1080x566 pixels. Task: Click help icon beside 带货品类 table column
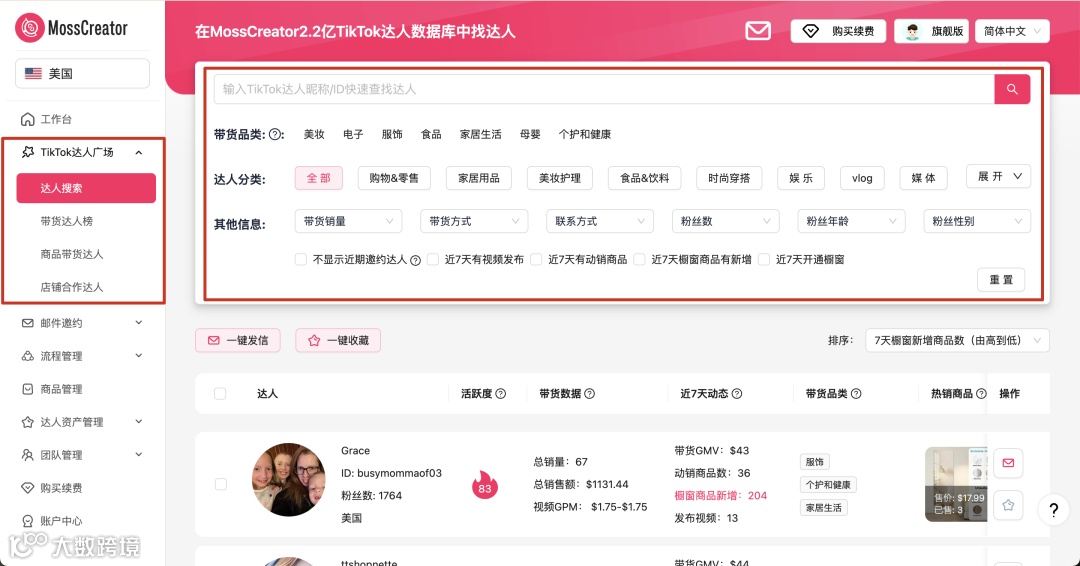point(856,394)
